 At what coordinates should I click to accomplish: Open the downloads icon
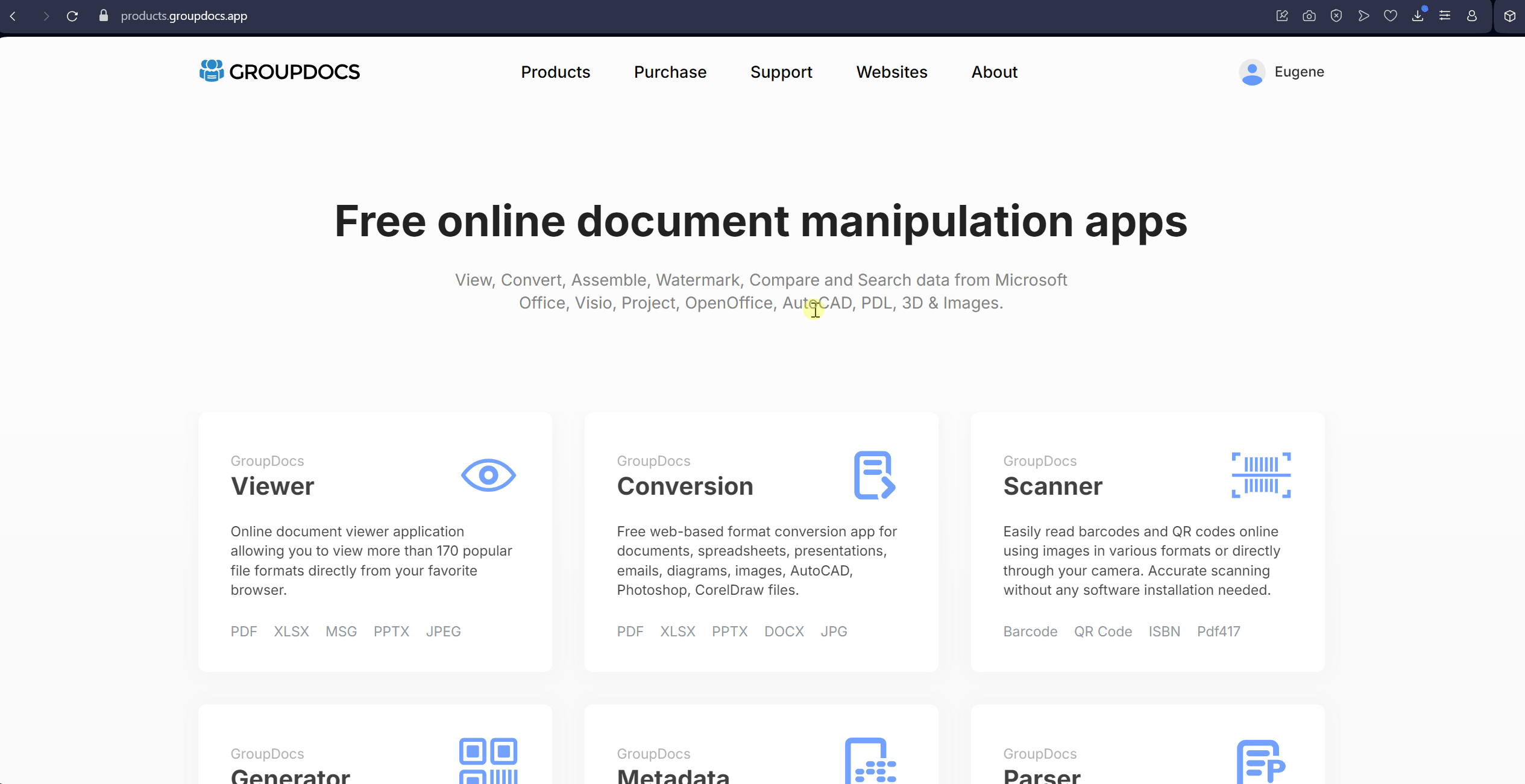pyautogui.click(x=1418, y=16)
